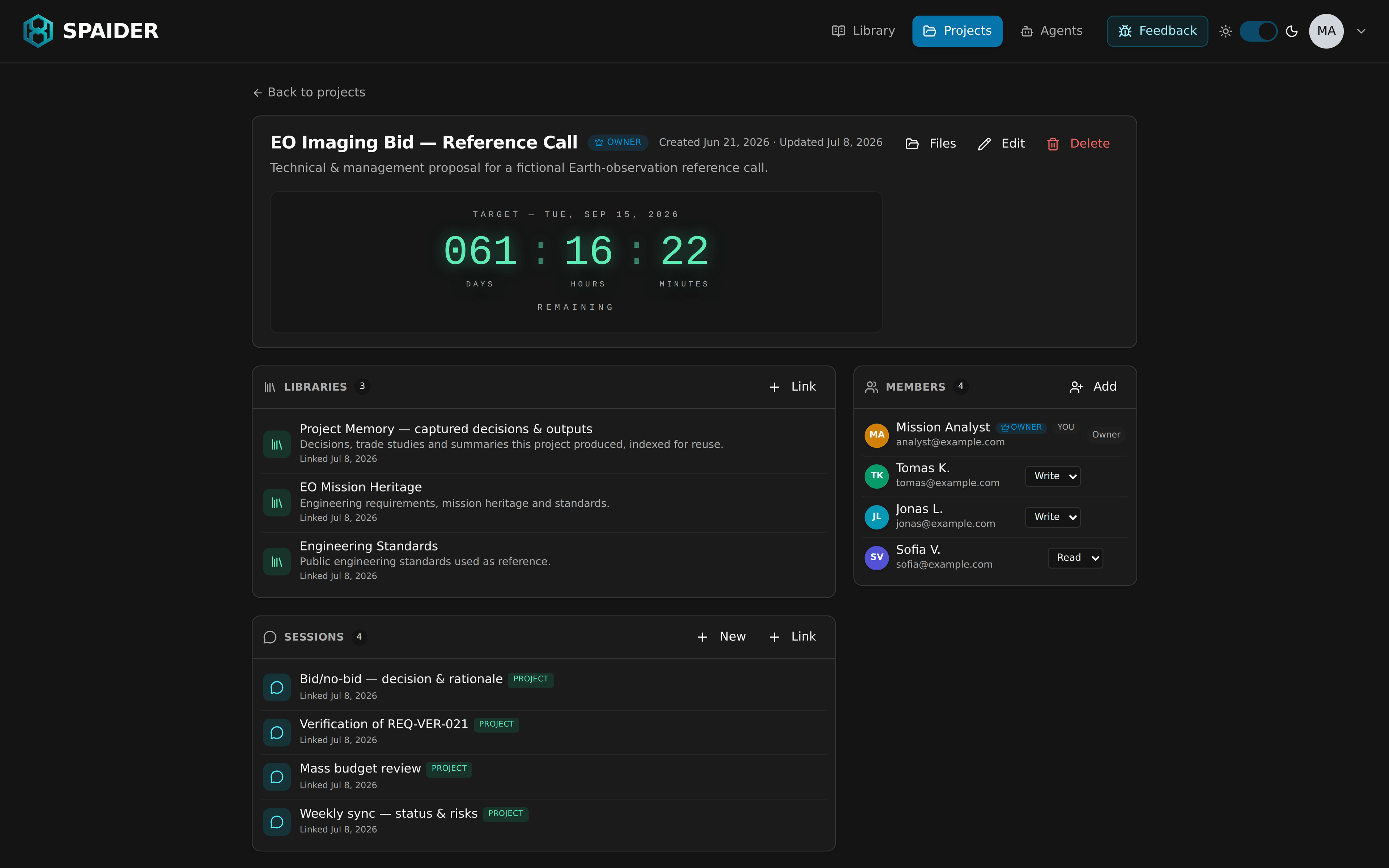Viewport: 1389px width, 868px height.
Task: Open the MA user avatar
Action: click(x=1326, y=31)
